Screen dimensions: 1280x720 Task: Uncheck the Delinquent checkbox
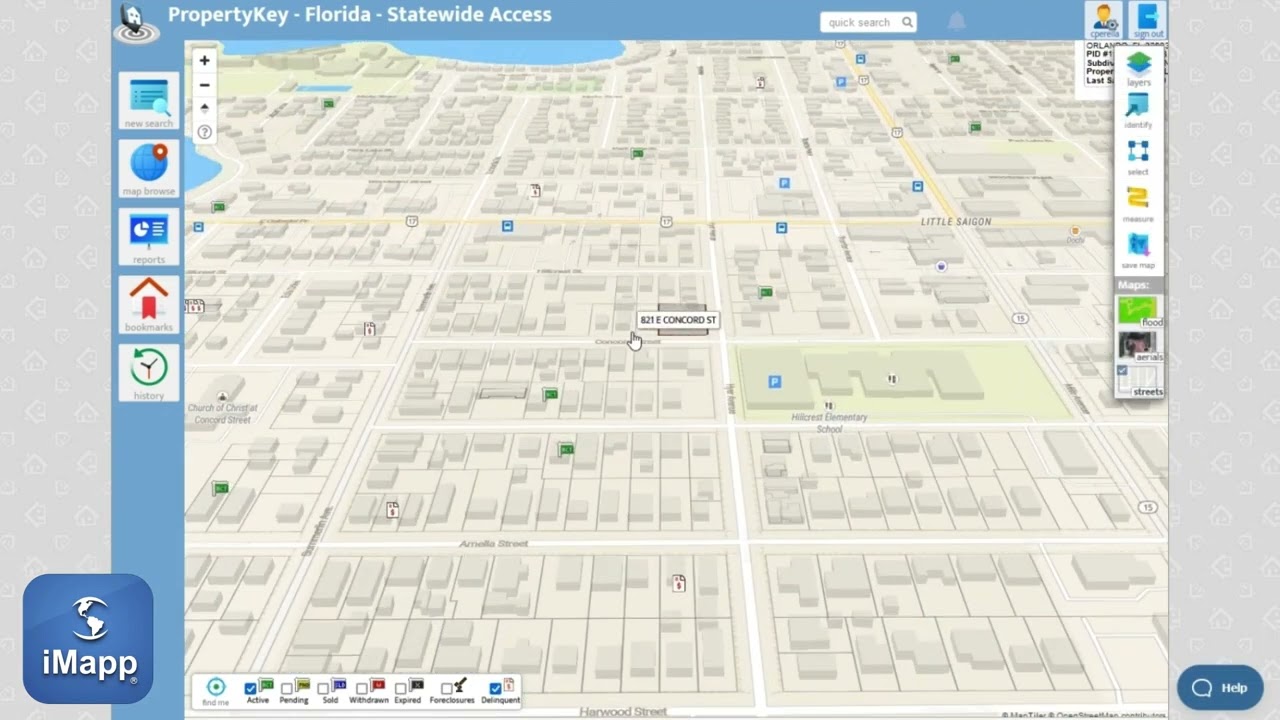[x=495, y=689]
